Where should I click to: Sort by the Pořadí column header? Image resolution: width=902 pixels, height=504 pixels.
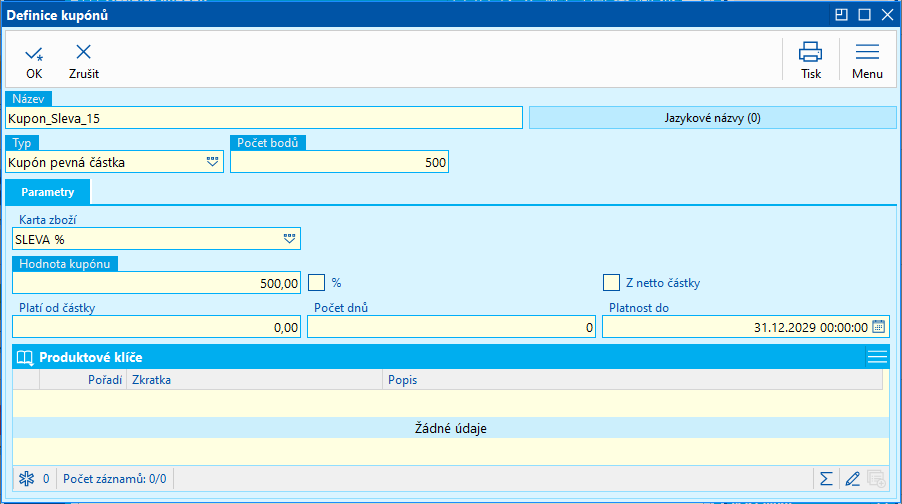coord(83,380)
